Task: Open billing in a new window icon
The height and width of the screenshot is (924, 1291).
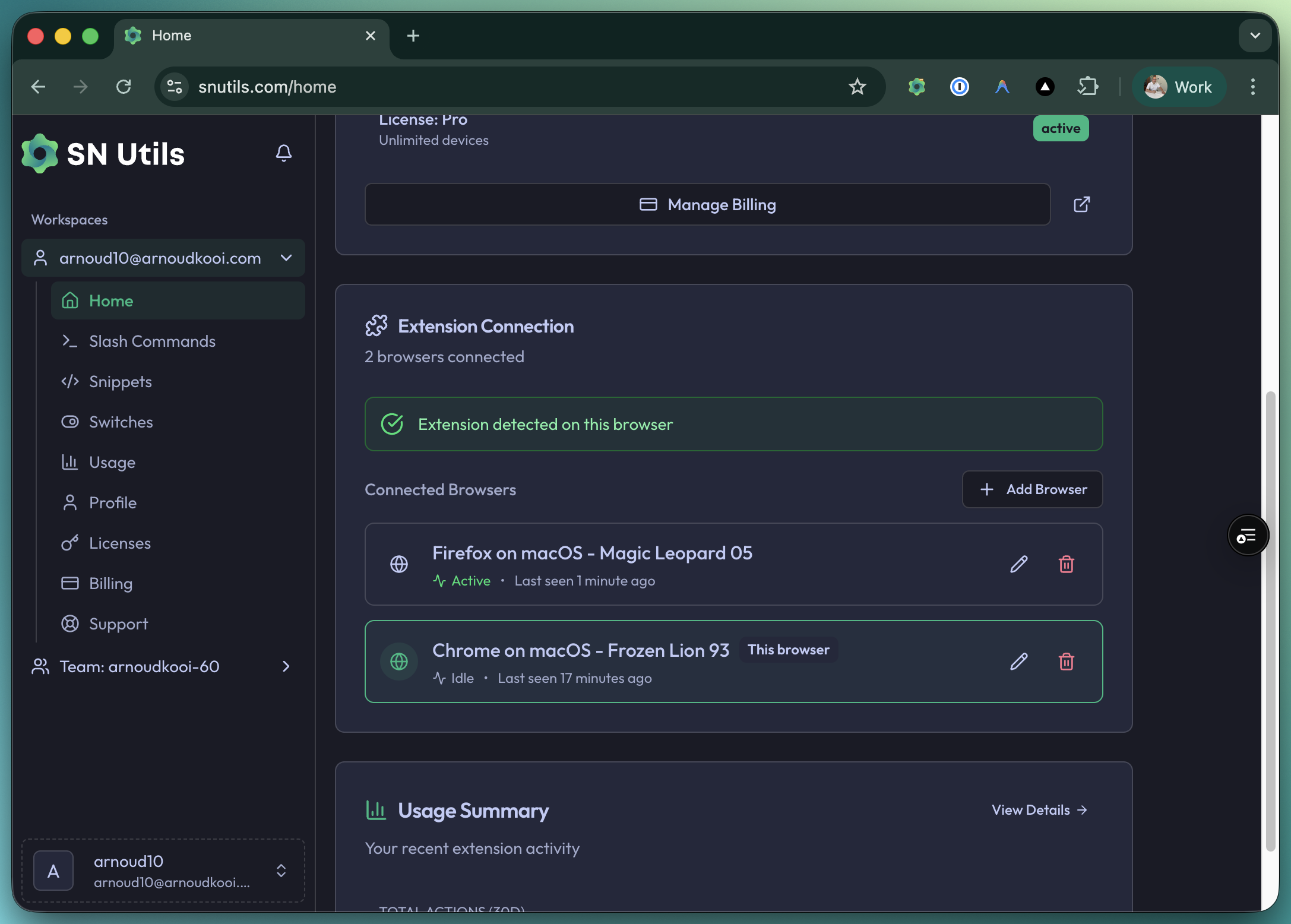Action: [x=1082, y=204]
